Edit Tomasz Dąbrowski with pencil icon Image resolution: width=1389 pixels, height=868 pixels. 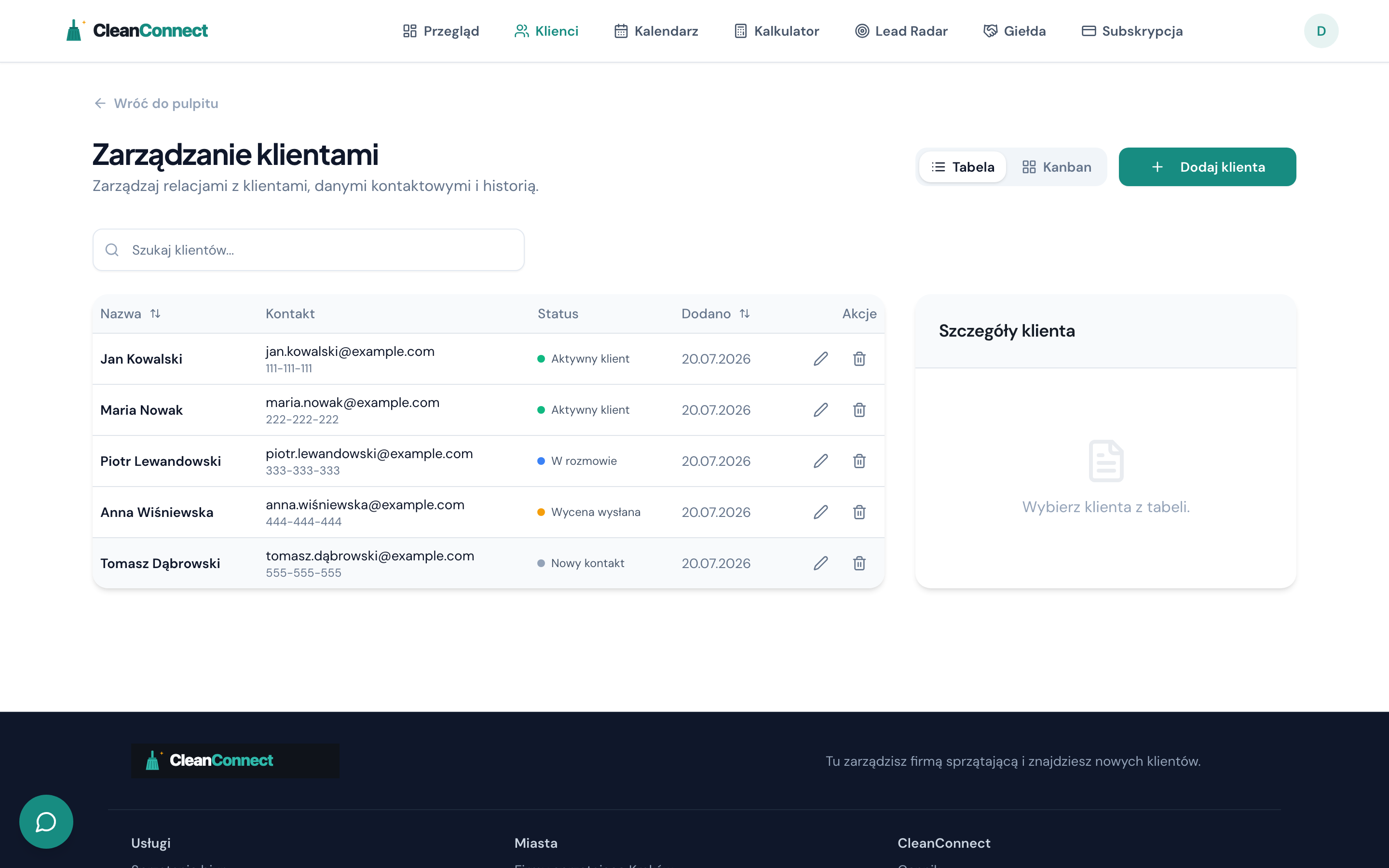pos(821,563)
